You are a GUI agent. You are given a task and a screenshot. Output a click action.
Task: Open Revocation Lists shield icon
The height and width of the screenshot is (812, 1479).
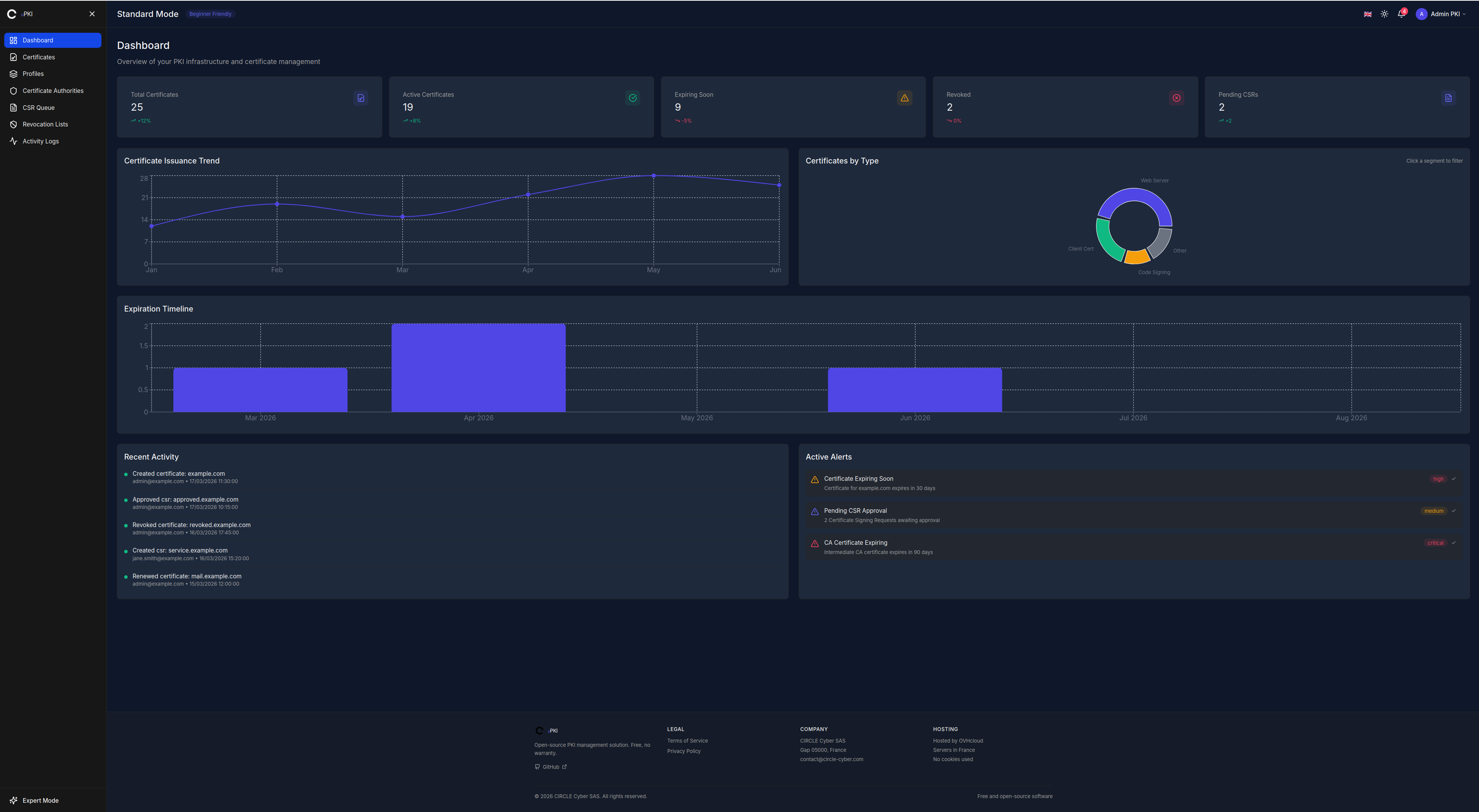(x=13, y=125)
